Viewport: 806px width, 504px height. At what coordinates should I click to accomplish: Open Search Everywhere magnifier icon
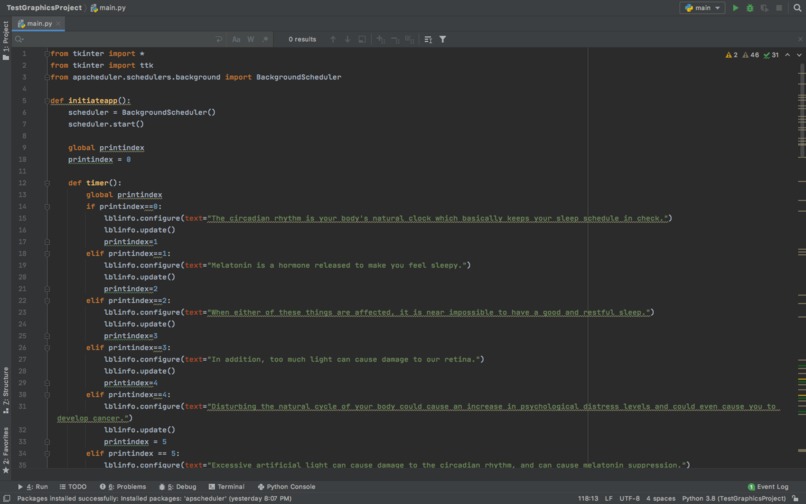[797, 8]
